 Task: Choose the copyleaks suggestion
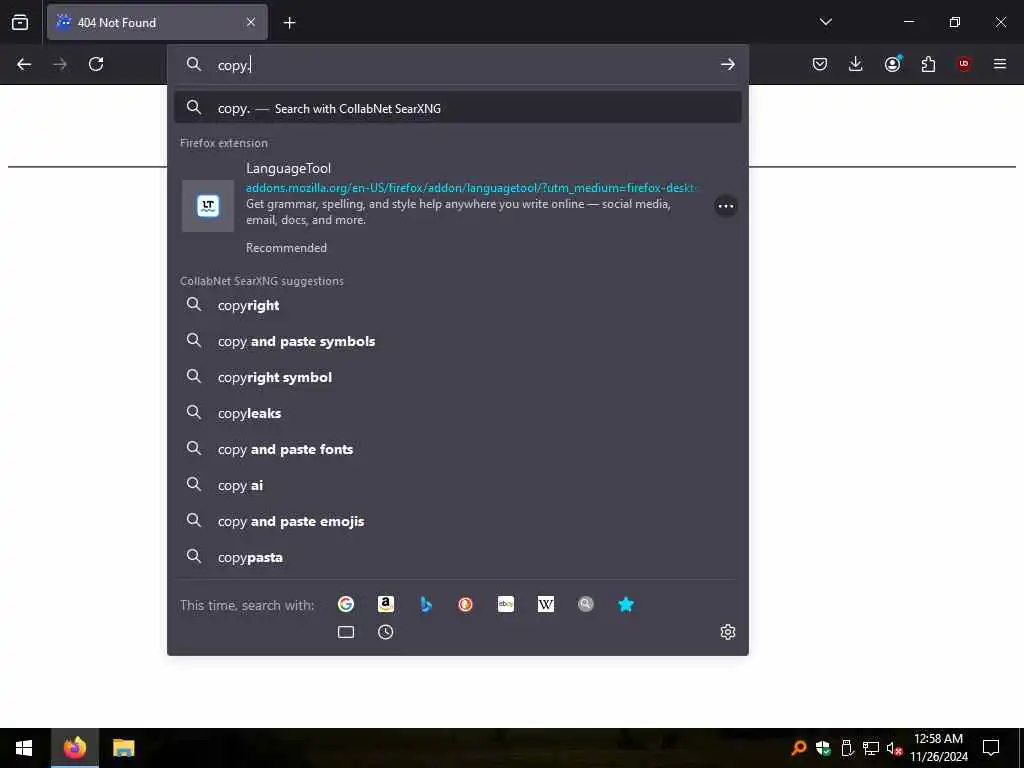[x=457, y=413]
